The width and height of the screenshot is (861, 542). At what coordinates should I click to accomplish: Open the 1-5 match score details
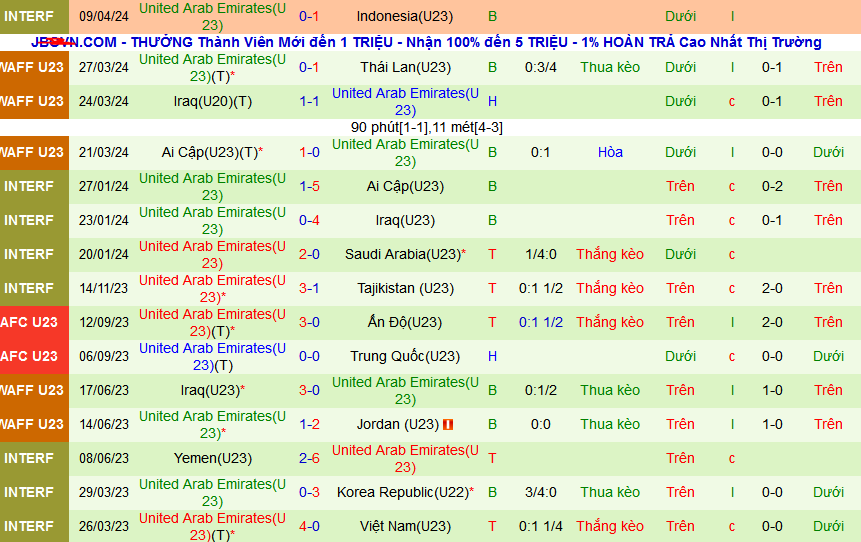(x=309, y=186)
